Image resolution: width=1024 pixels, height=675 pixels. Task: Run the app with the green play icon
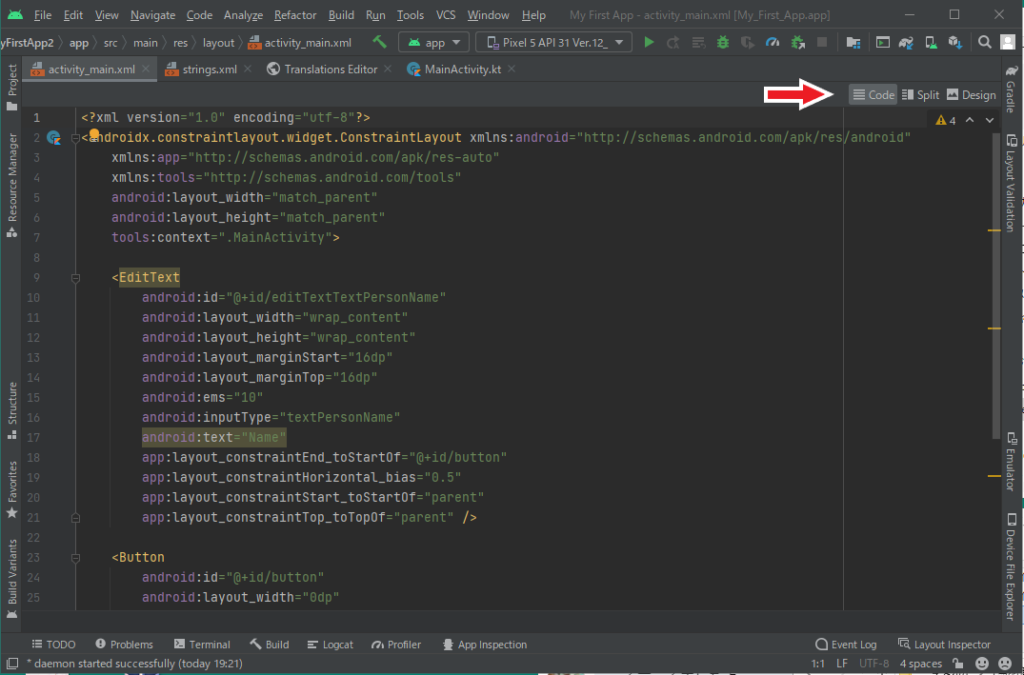pos(648,42)
